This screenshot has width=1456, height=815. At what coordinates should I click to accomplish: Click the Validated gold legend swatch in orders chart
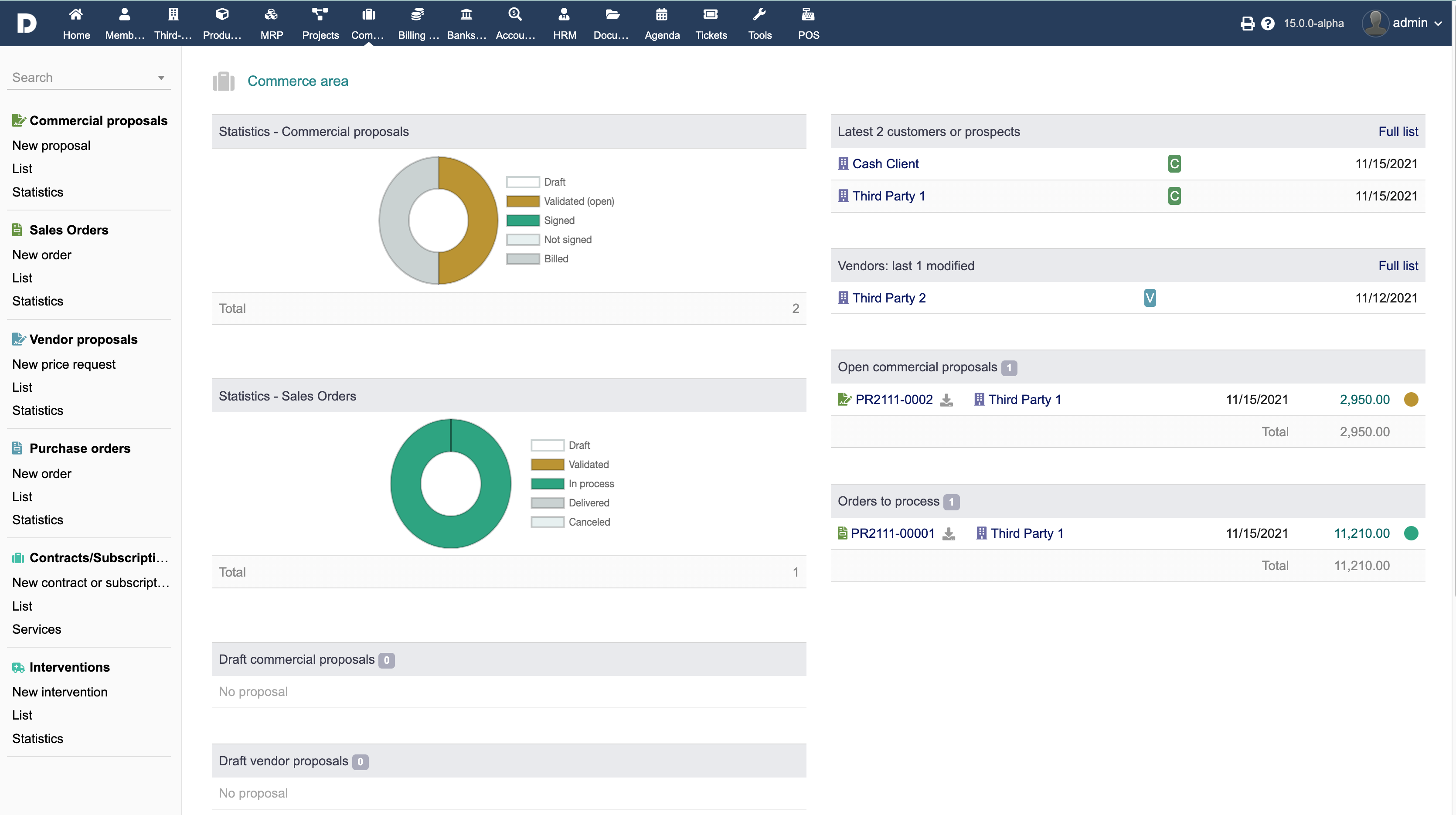[x=547, y=465]
